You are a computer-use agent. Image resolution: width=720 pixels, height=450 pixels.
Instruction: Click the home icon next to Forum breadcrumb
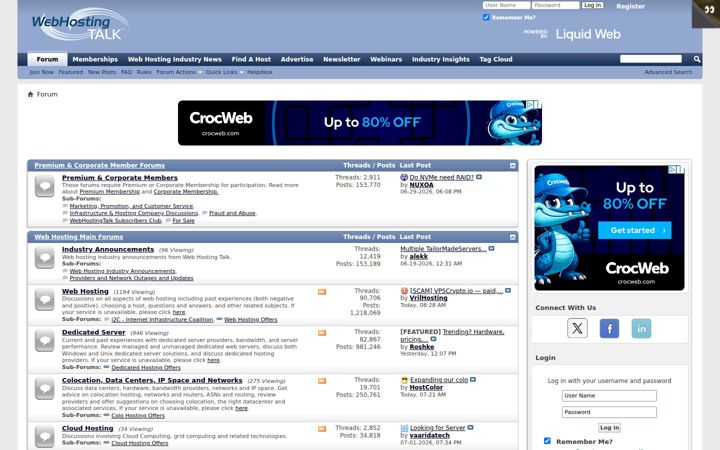click(x=30, y=94)
